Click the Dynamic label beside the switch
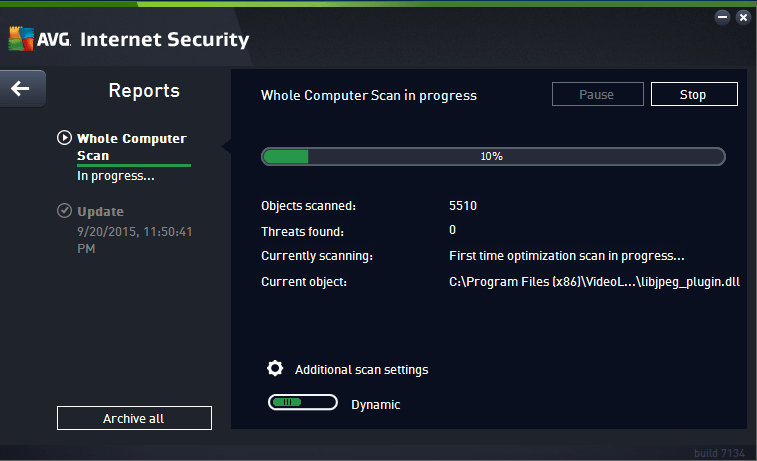Image resolution: width=757 pixels, height=461 pixels. click(x=376, y=405)
